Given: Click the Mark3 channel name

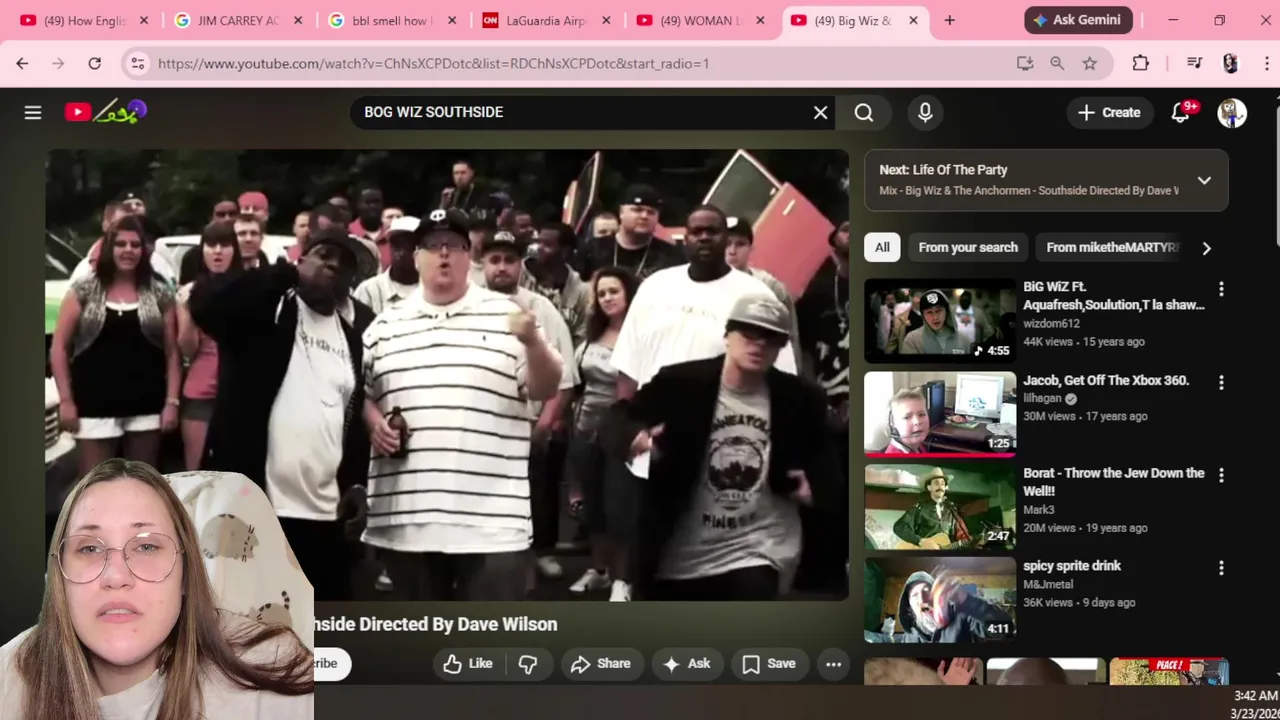Looking at the screenshot, I should [1039, 510].
